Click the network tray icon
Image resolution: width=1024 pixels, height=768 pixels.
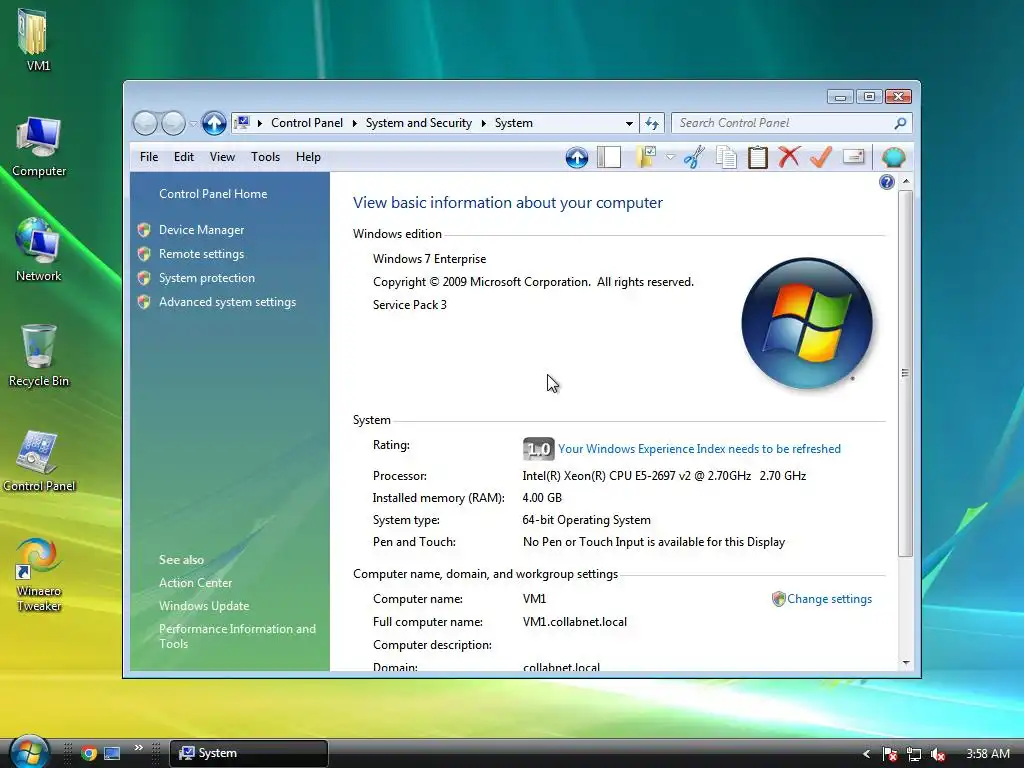coord(914,754)
